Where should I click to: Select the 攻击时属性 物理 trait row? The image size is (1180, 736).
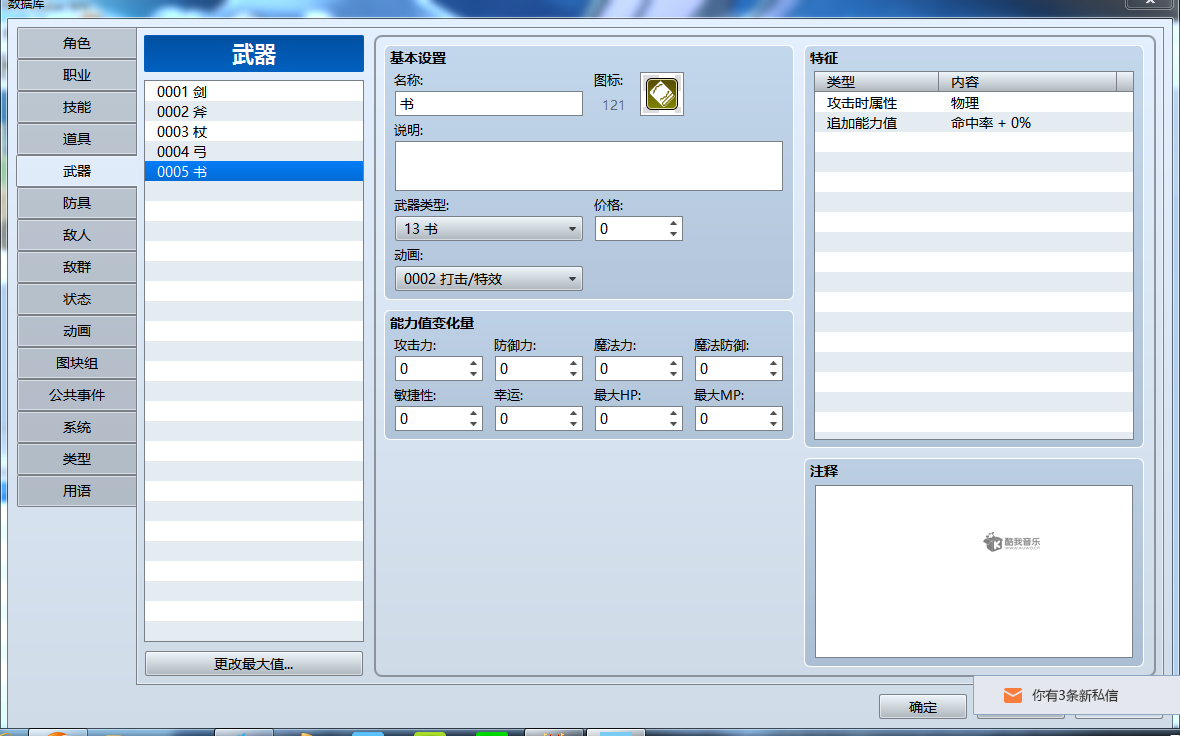click(974, 103)
